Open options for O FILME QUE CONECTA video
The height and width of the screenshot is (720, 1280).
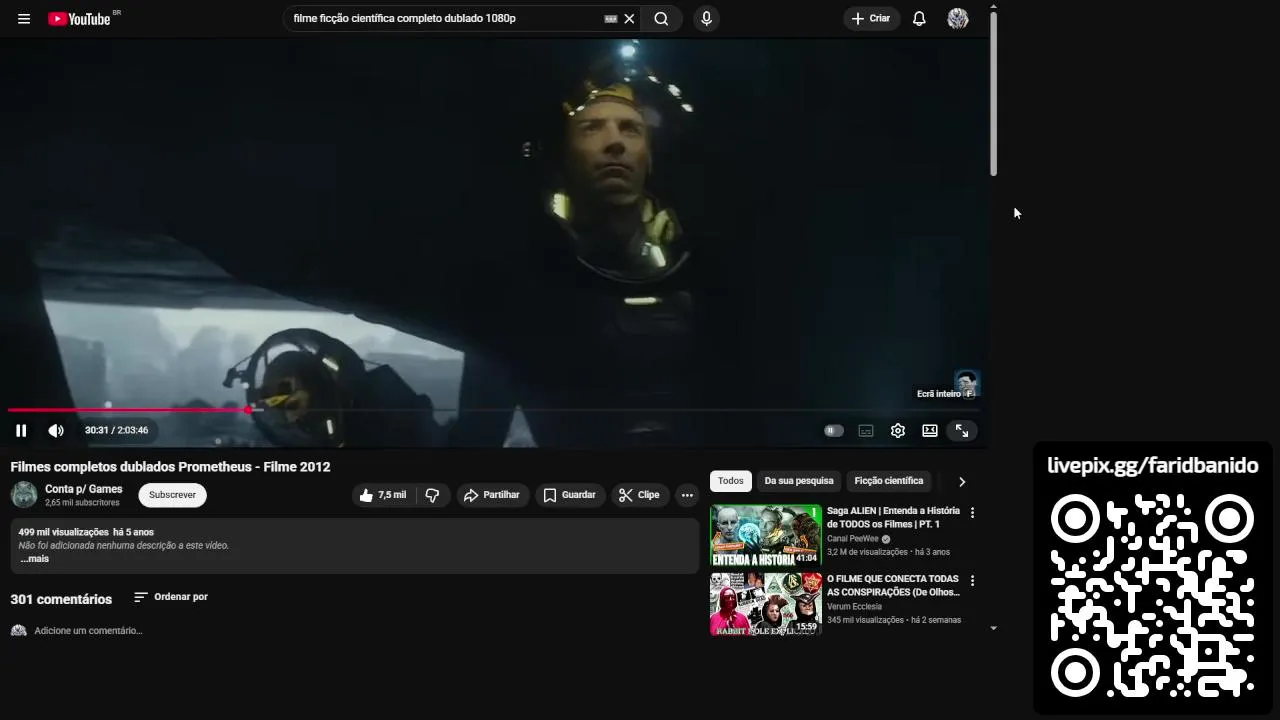coord(972,581)
